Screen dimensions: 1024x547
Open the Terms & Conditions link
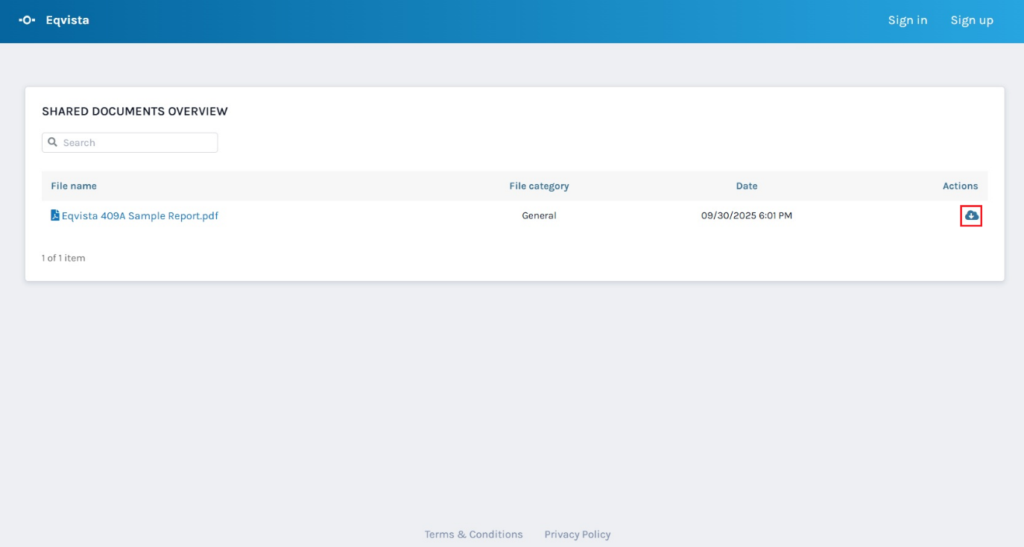pyautogui.click(x=473, y=534)
